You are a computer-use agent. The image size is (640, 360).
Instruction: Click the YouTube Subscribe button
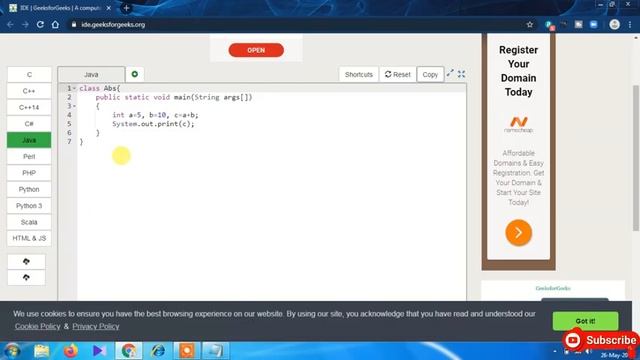pyautogui.click(x=601, y=340)
